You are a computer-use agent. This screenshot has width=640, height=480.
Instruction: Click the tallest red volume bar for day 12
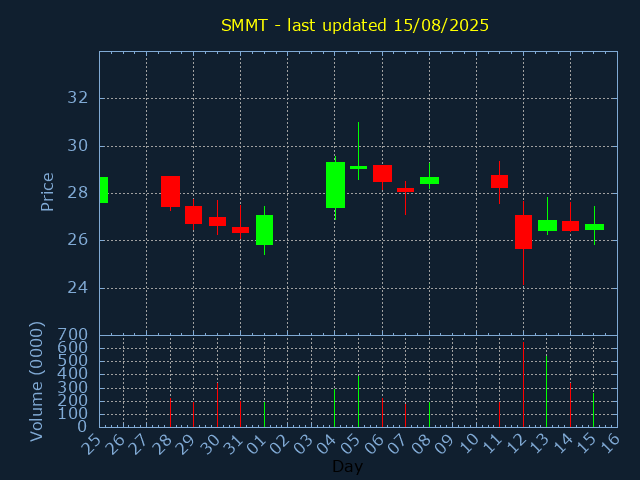click(523, 384)
